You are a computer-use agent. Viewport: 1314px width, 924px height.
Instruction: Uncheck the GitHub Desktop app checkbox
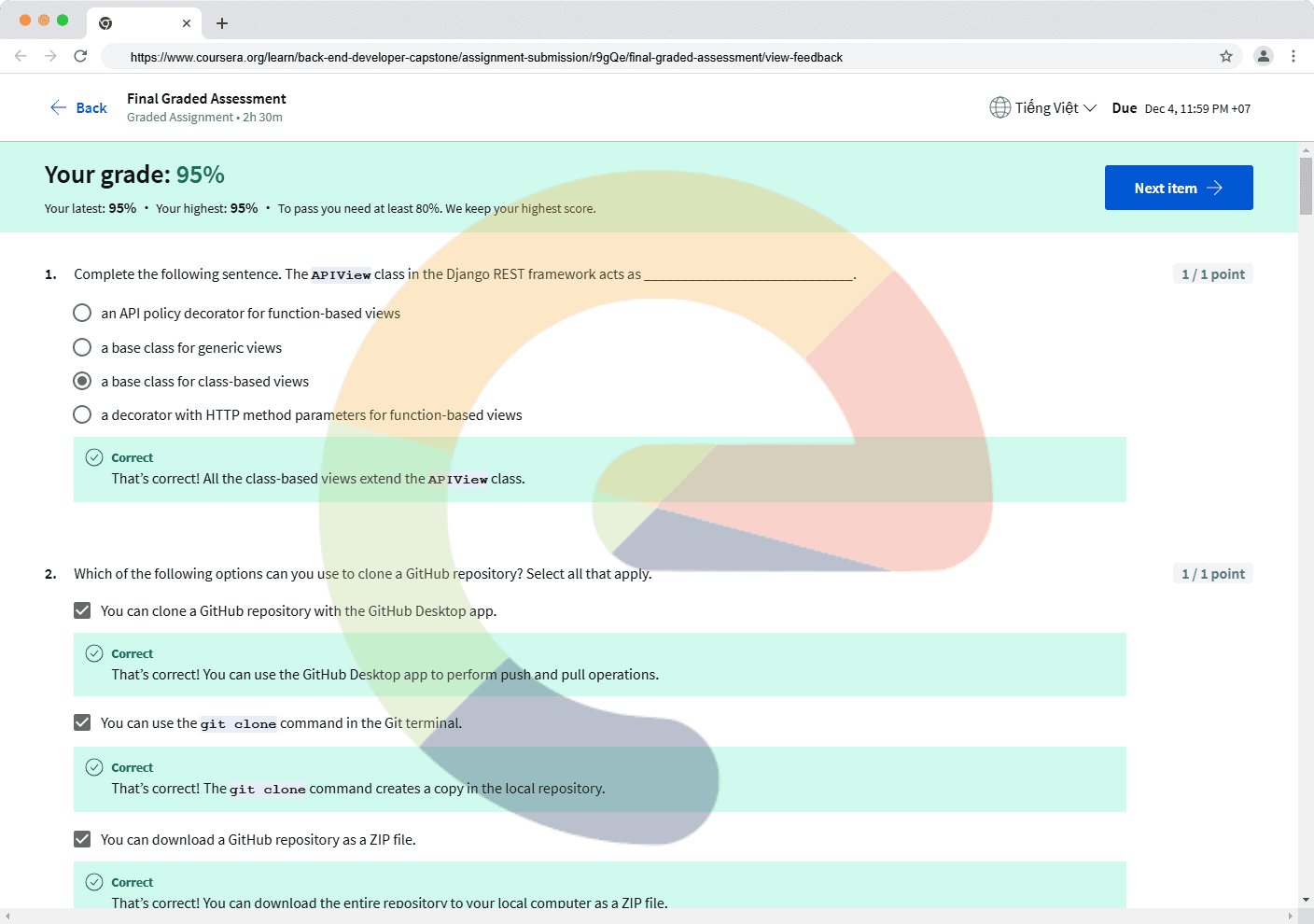tap(82, 610)
